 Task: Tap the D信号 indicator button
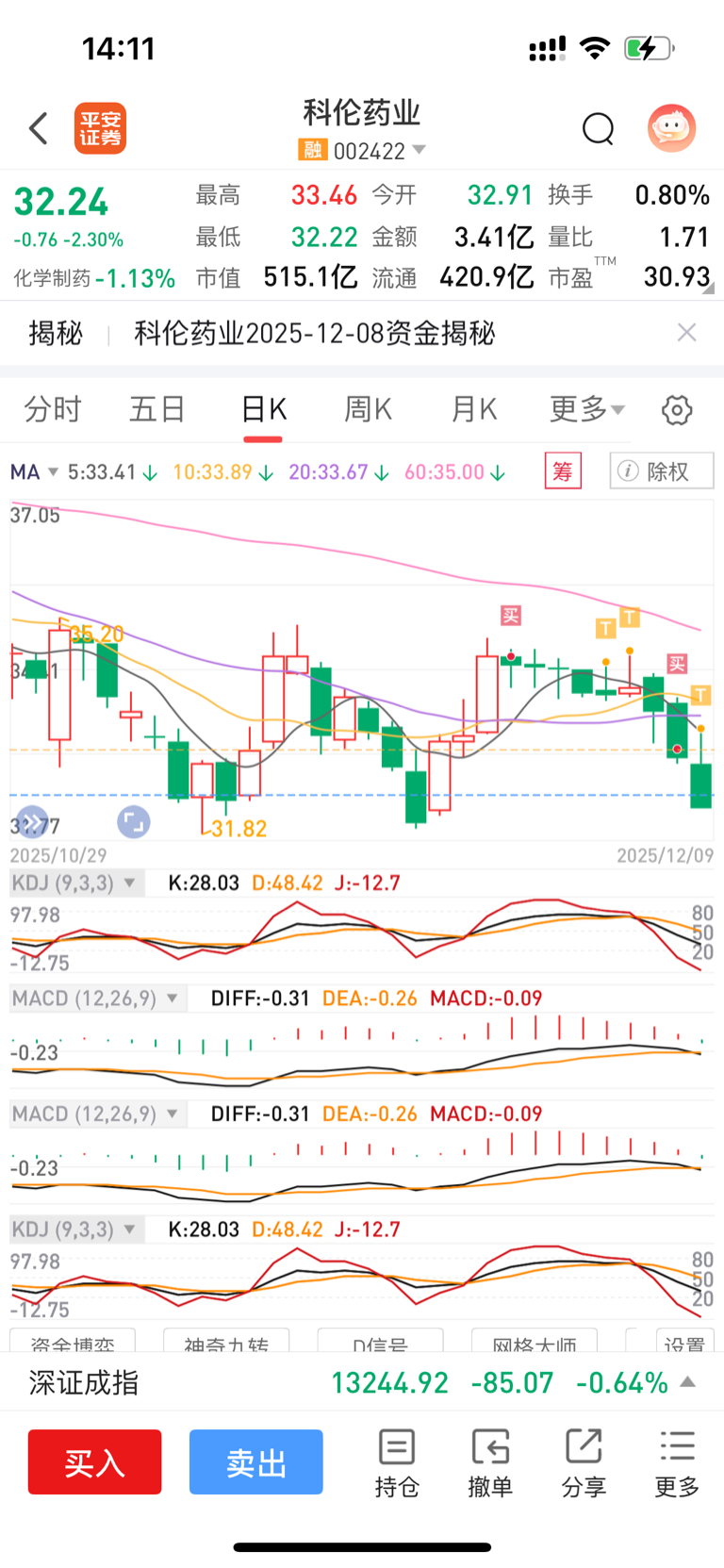pos(380,1340)
